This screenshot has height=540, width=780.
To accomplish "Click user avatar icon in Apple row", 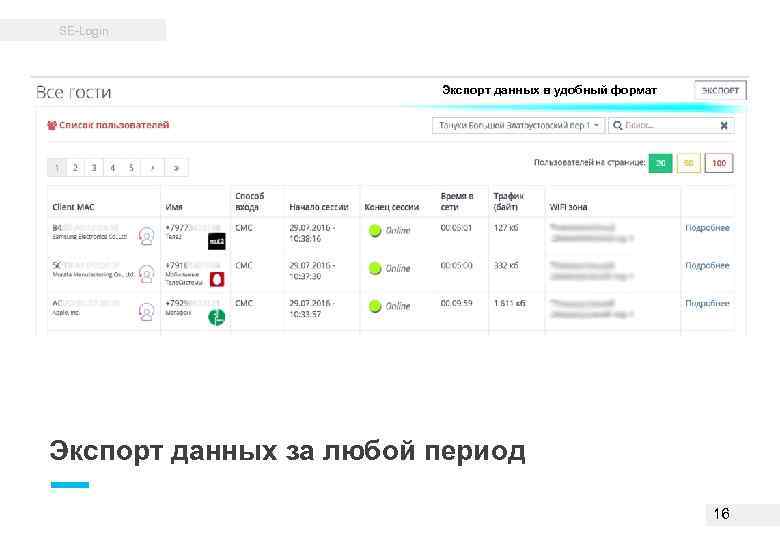I will 146,312.
